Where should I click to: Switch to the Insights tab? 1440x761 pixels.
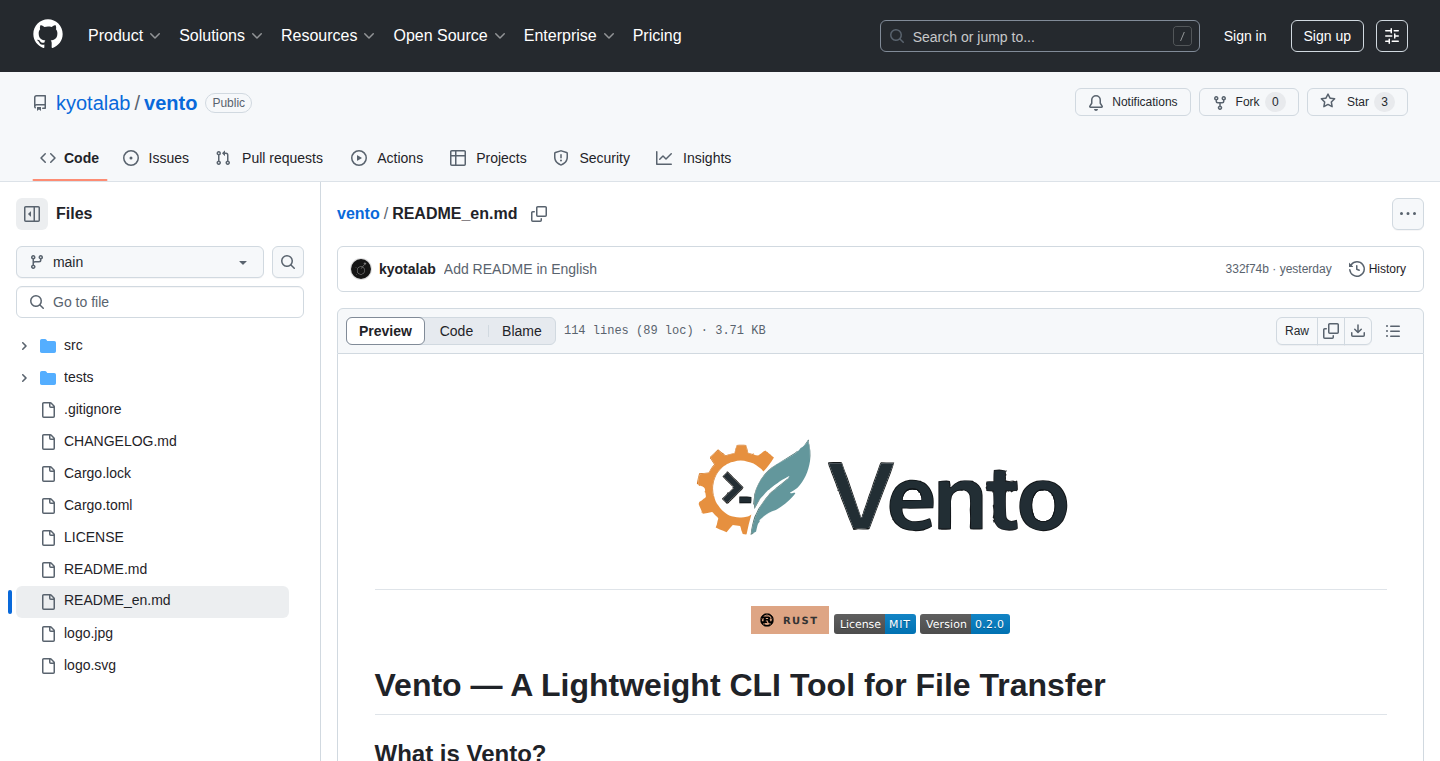click(x=694, y=158)
